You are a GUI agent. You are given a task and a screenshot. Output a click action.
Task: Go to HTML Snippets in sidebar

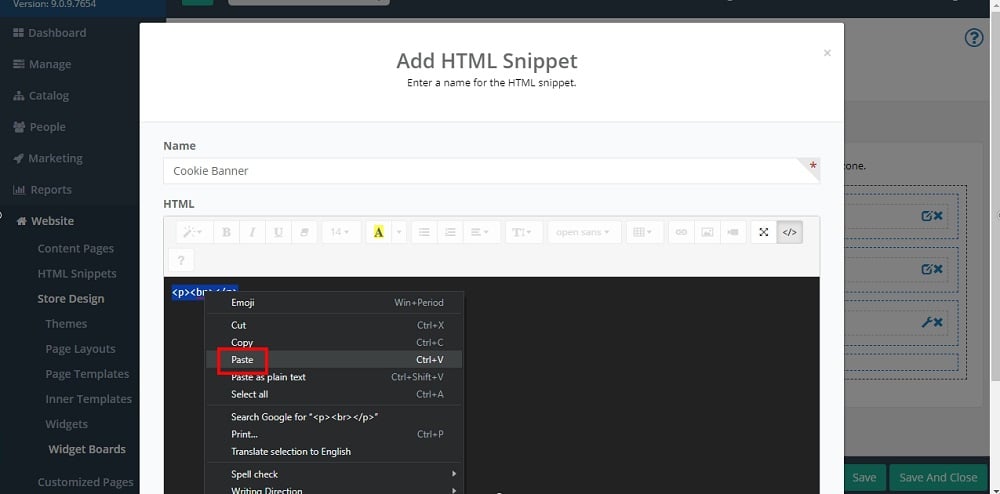click(x=77, y=273)
